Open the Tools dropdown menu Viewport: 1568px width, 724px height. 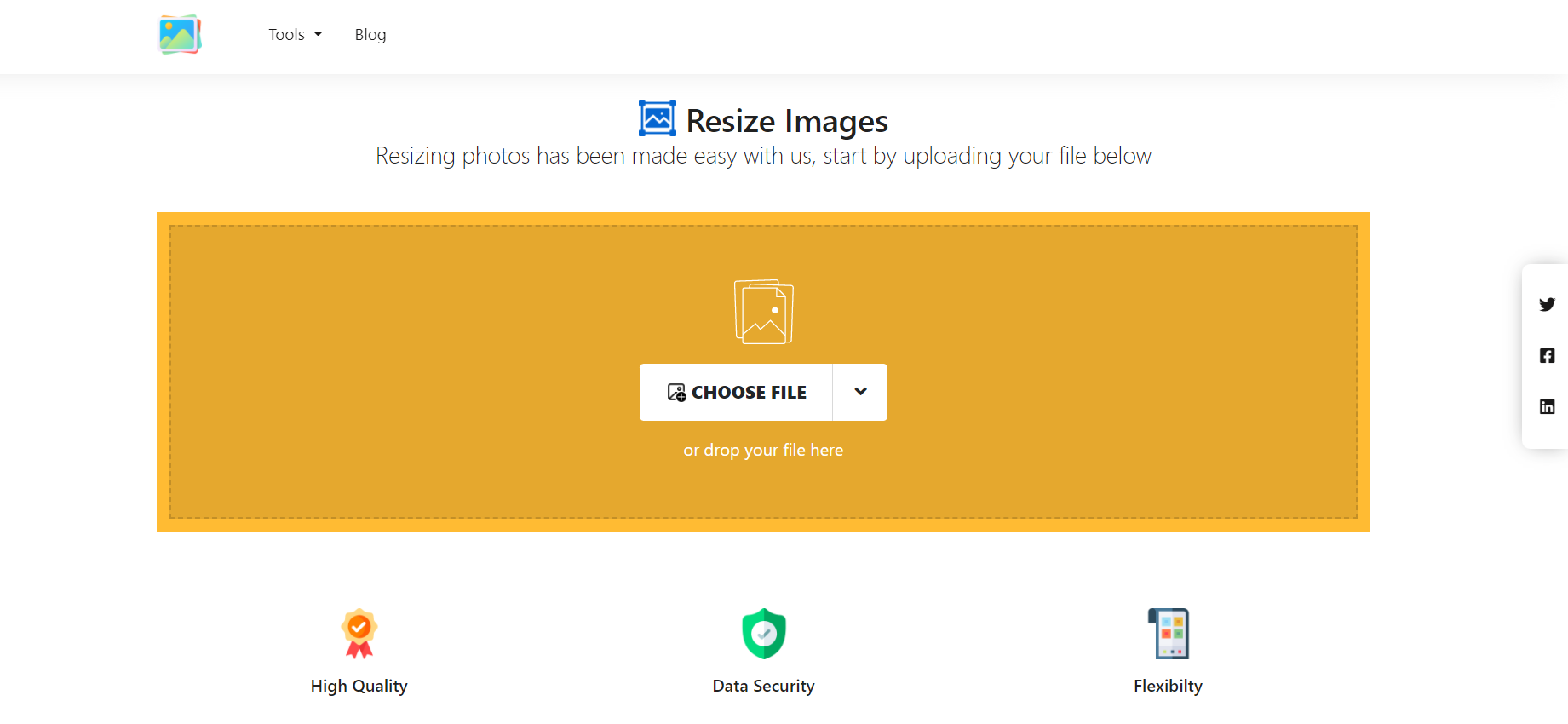(x=295, y=35)
